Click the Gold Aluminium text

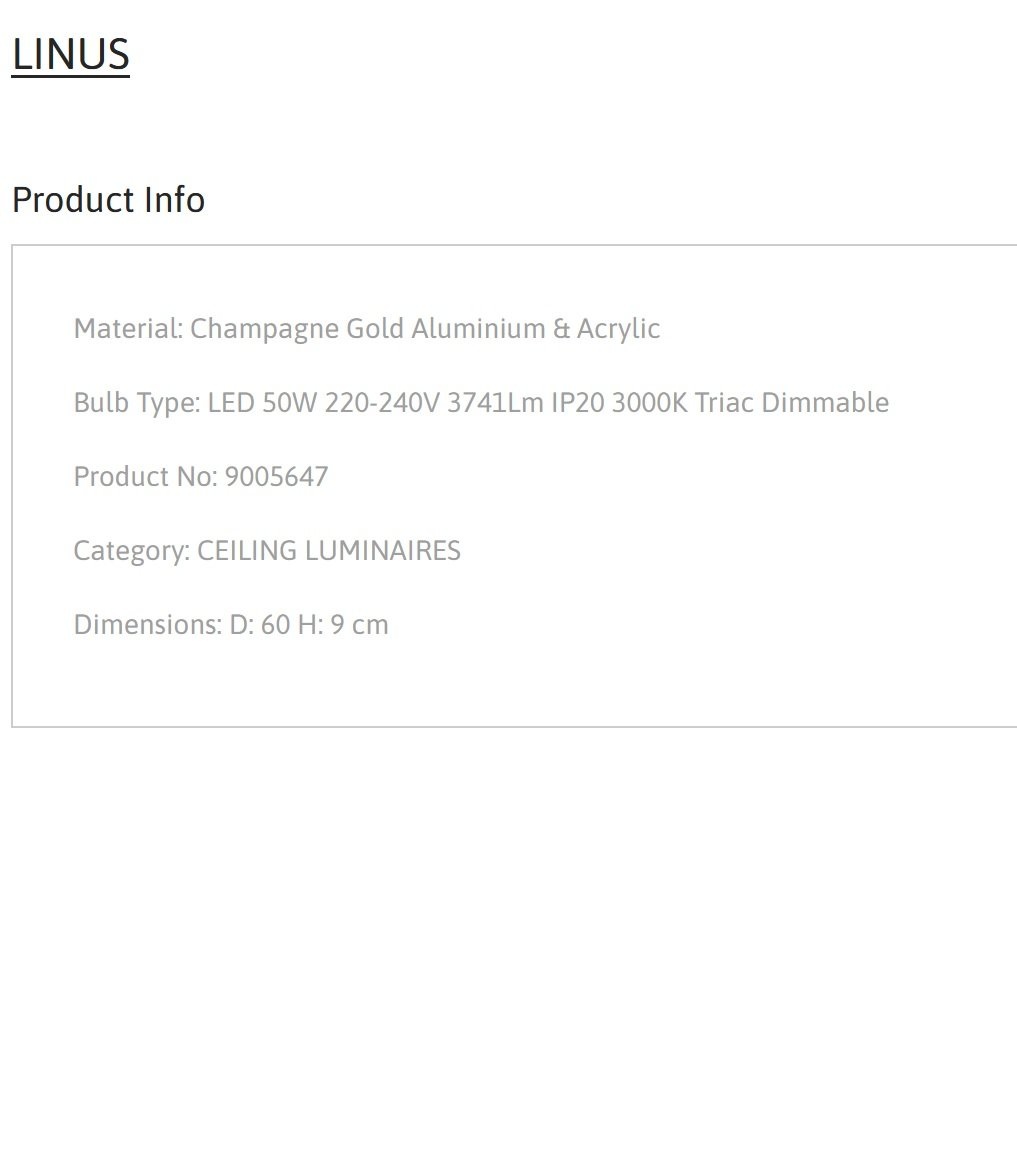pos(446,329)
